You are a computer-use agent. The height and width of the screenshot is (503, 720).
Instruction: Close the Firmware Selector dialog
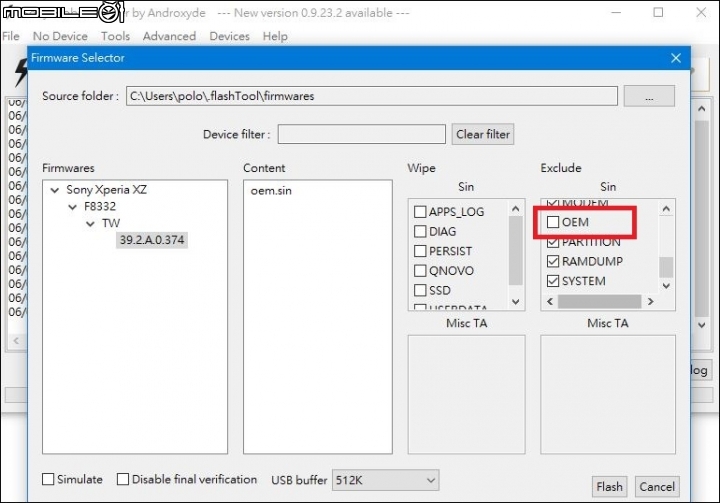coord(675,58)
